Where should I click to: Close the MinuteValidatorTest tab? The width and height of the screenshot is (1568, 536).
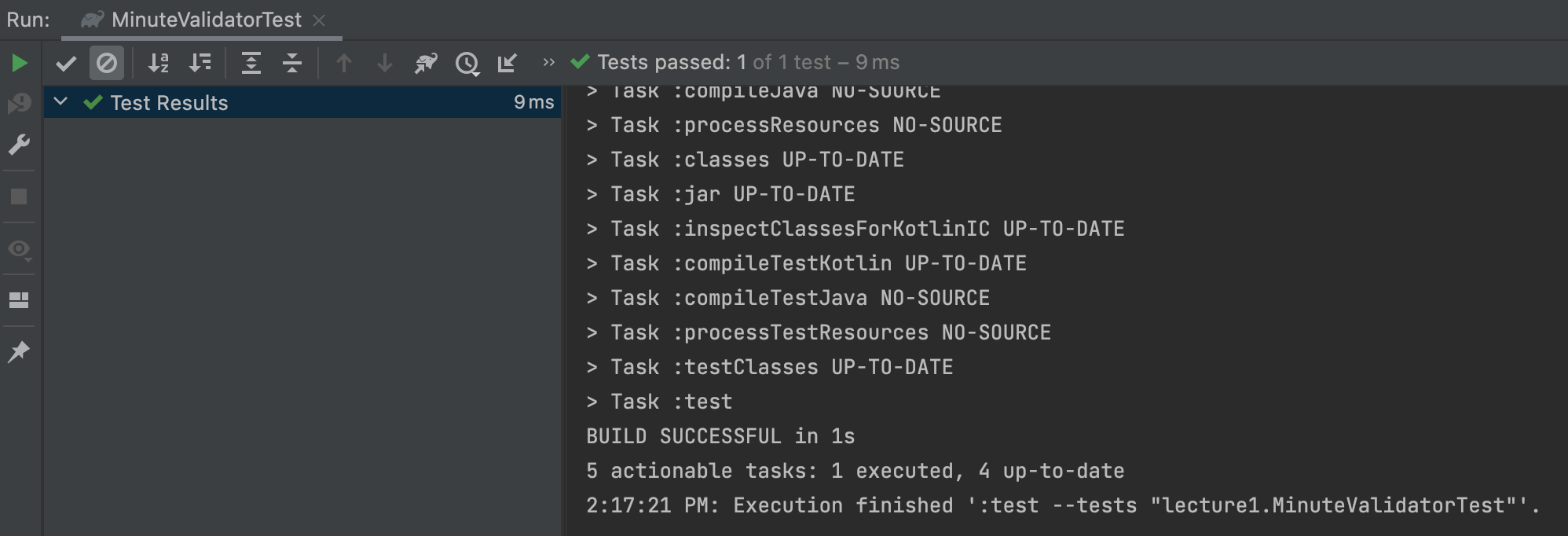(319, 20)
